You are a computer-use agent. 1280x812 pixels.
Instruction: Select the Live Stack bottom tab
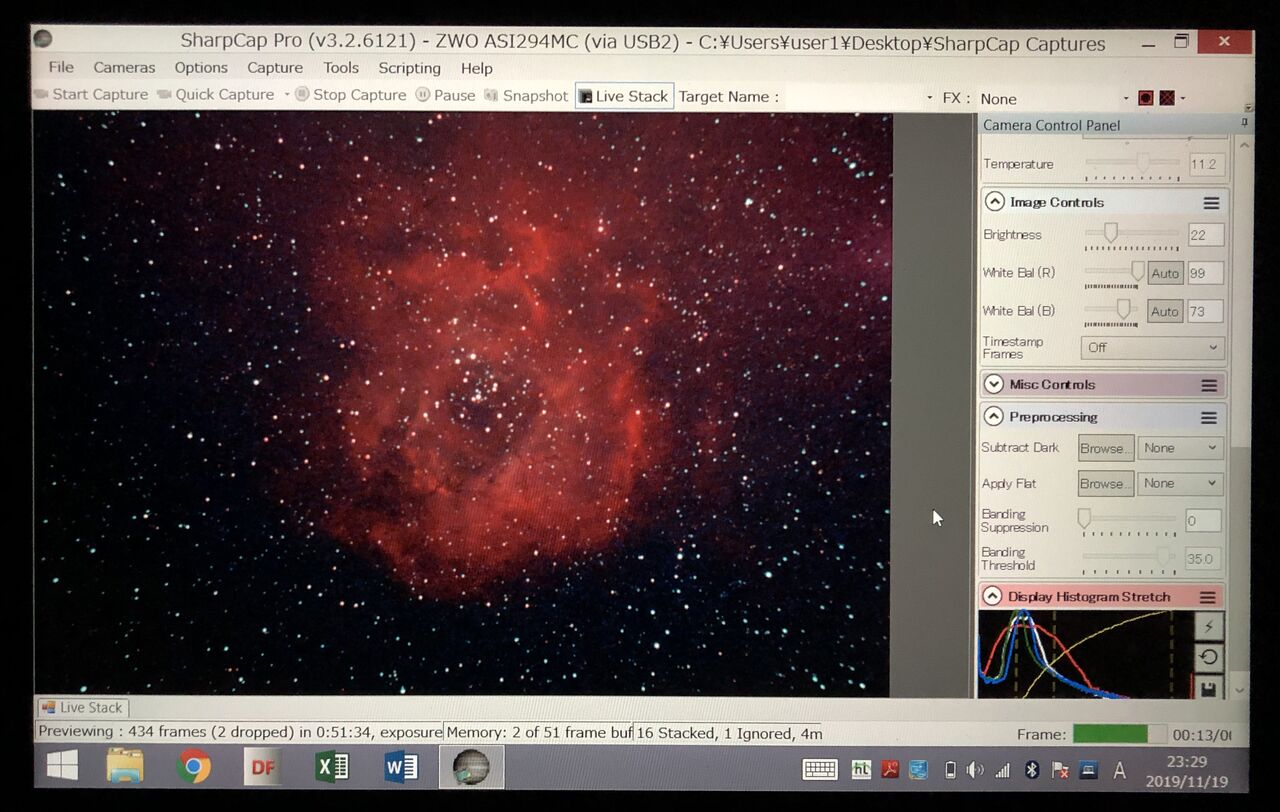[82, 707]
